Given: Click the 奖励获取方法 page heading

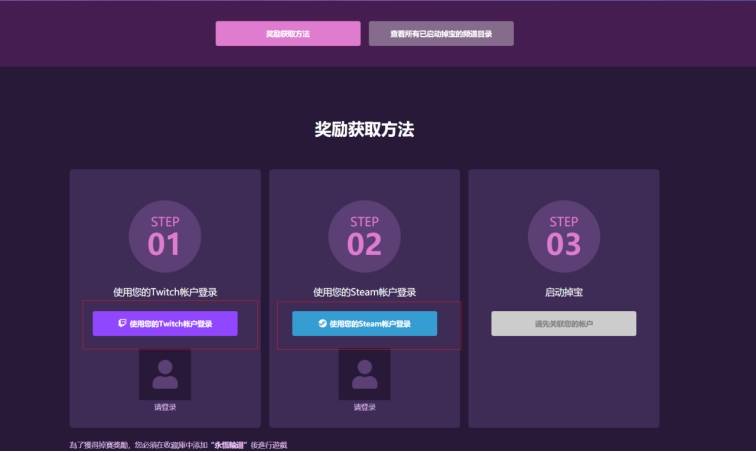Looking at the screenshot, I should pyautogui.click(x=364, y=129).
